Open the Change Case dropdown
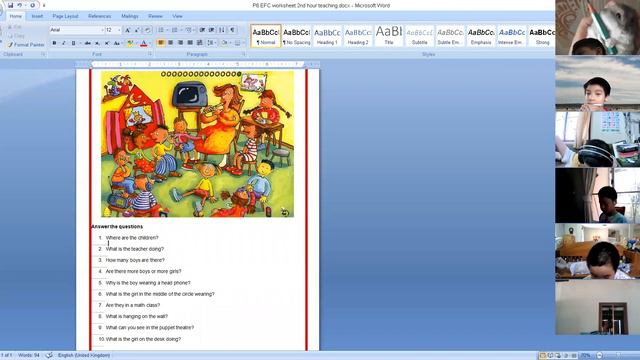The height and width of the screenshot is (360, 640). (117, 43)
